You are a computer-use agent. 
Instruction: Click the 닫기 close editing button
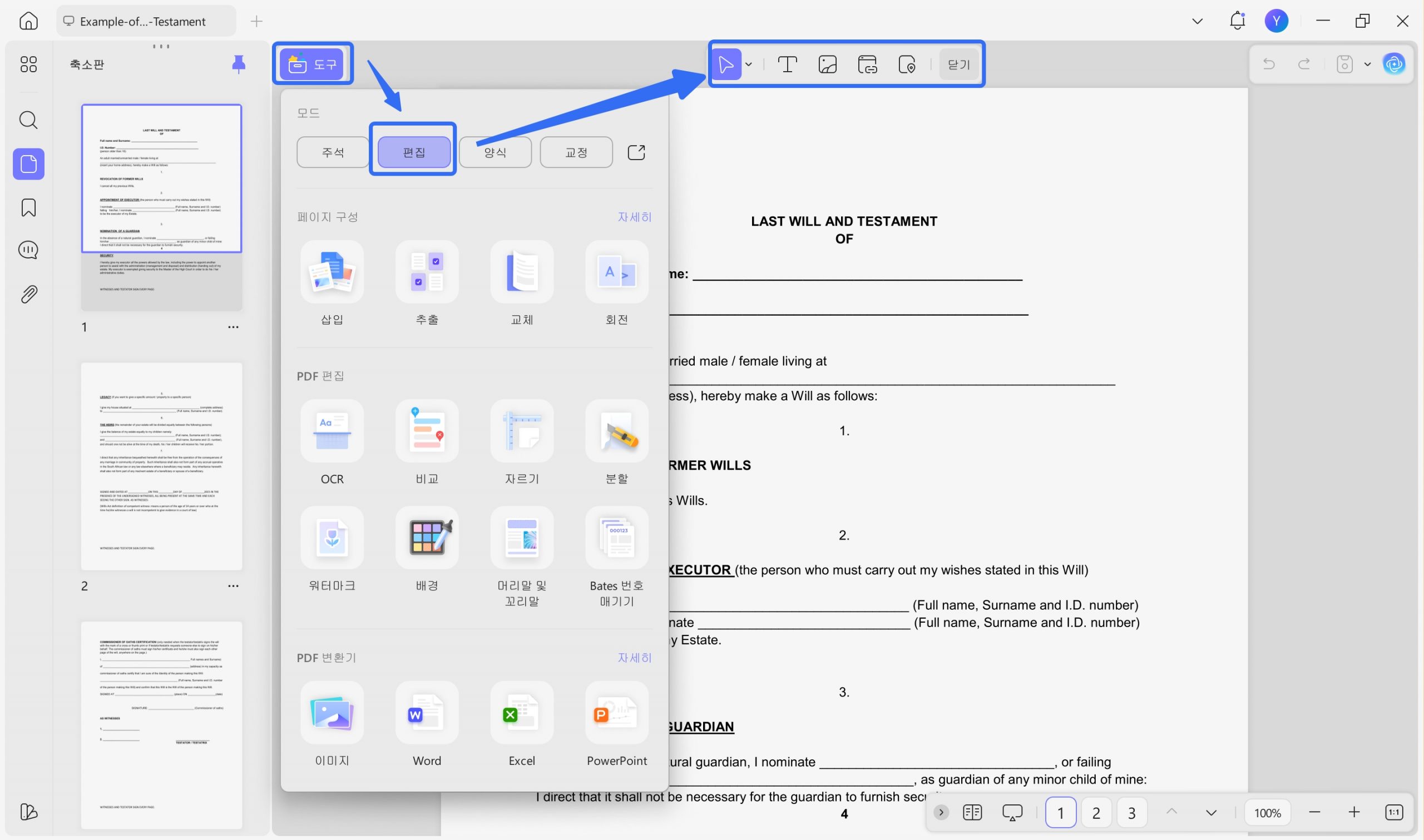(958, 64)
